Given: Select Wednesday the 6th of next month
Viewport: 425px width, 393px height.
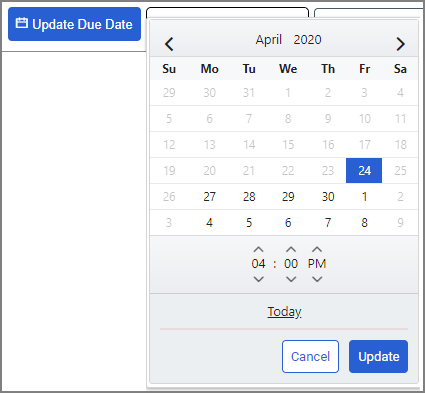Looking at the screenshot, I should 288,223.
